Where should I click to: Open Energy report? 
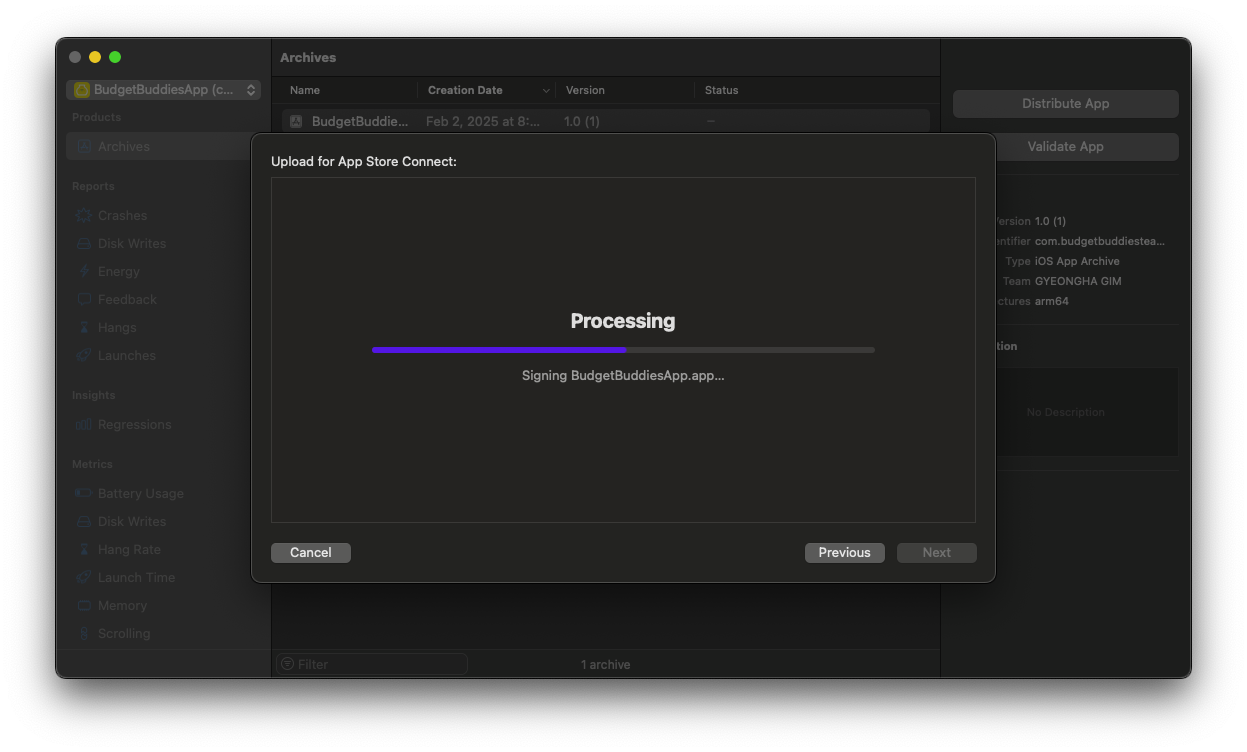[118, 271]
